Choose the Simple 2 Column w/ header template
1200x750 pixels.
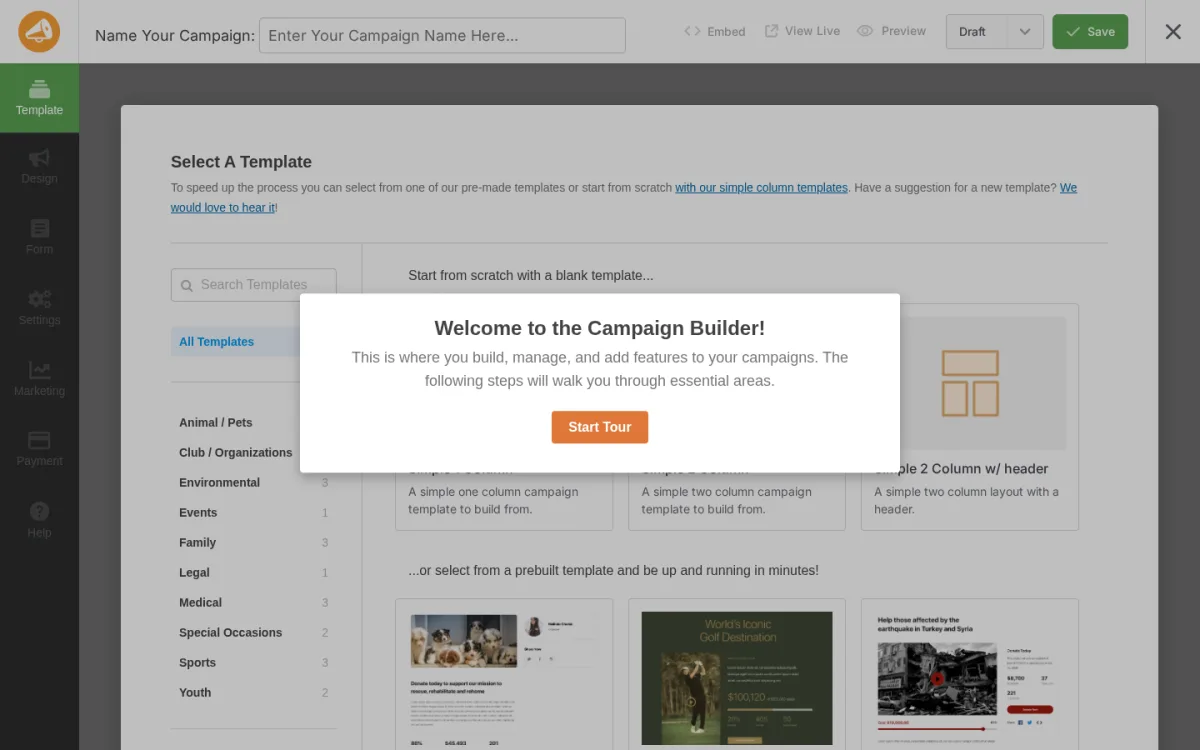click(x=970, y=417)
